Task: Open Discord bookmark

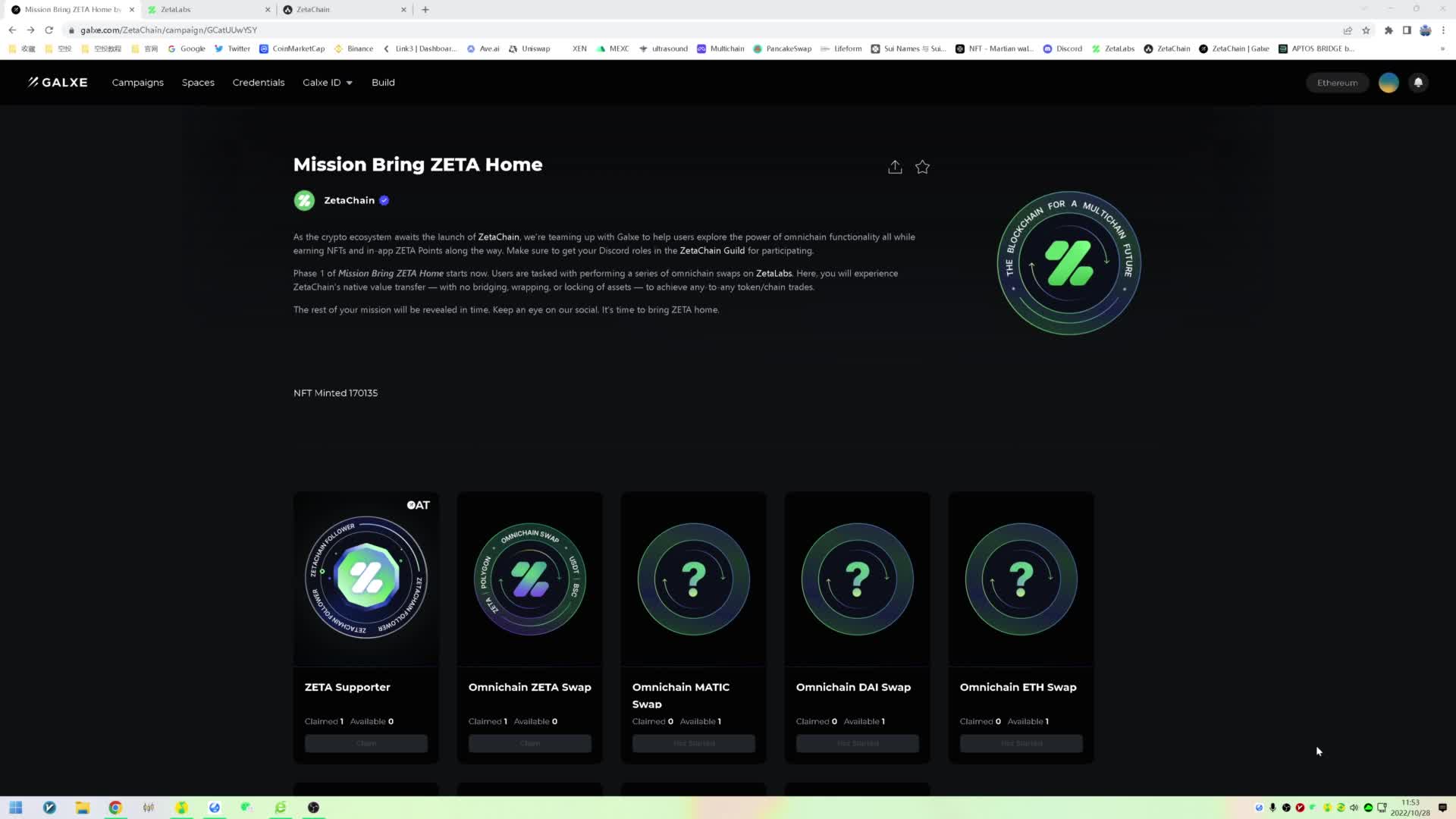Action: click(1062, 49)
